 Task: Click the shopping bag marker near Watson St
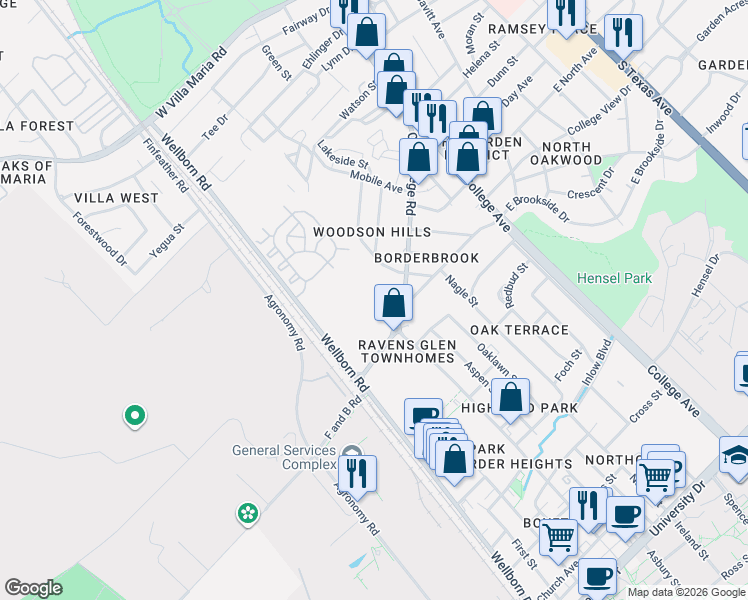coord(396,93)
